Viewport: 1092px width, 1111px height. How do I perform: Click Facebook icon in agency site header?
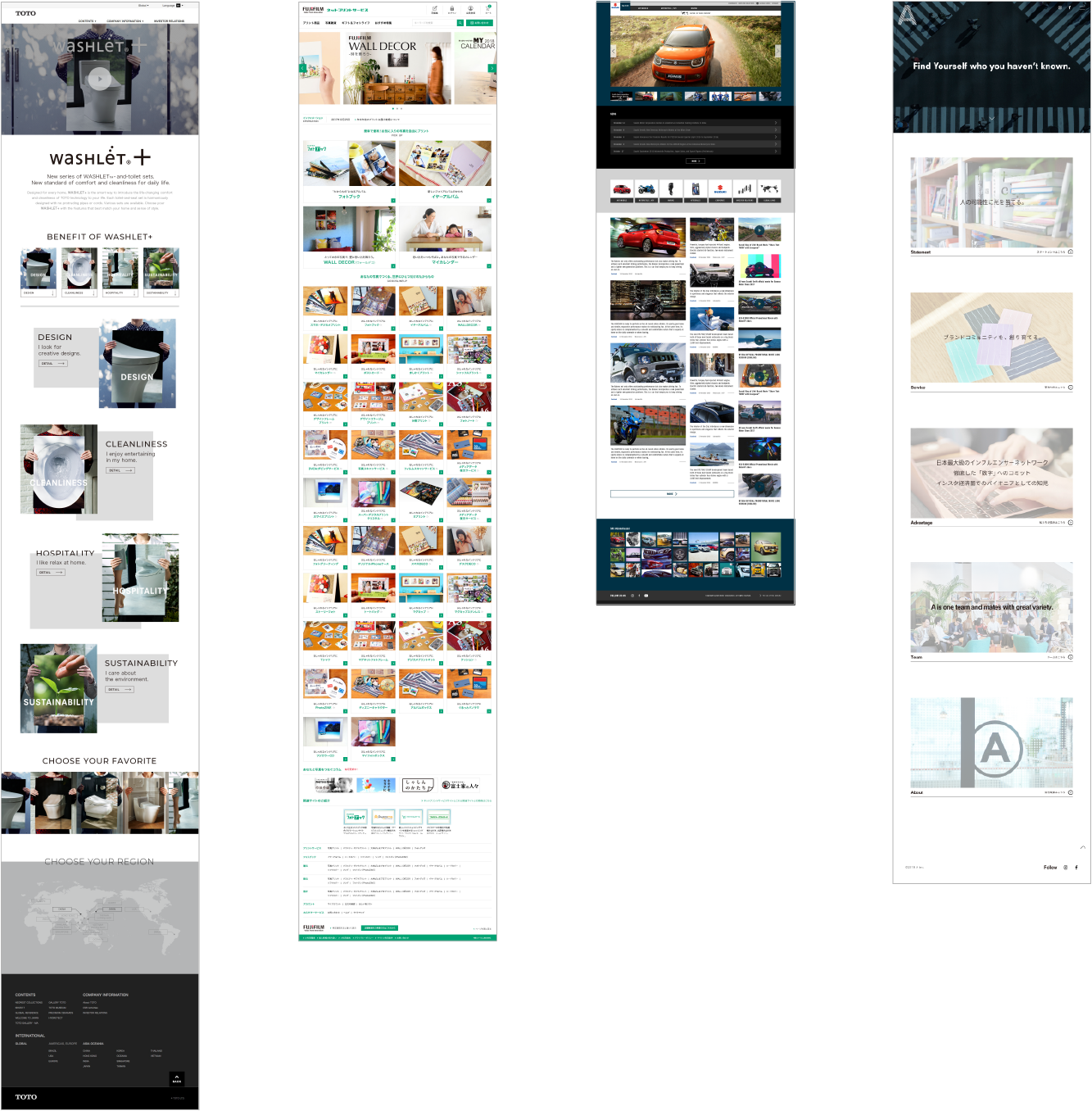(1069, 7)
